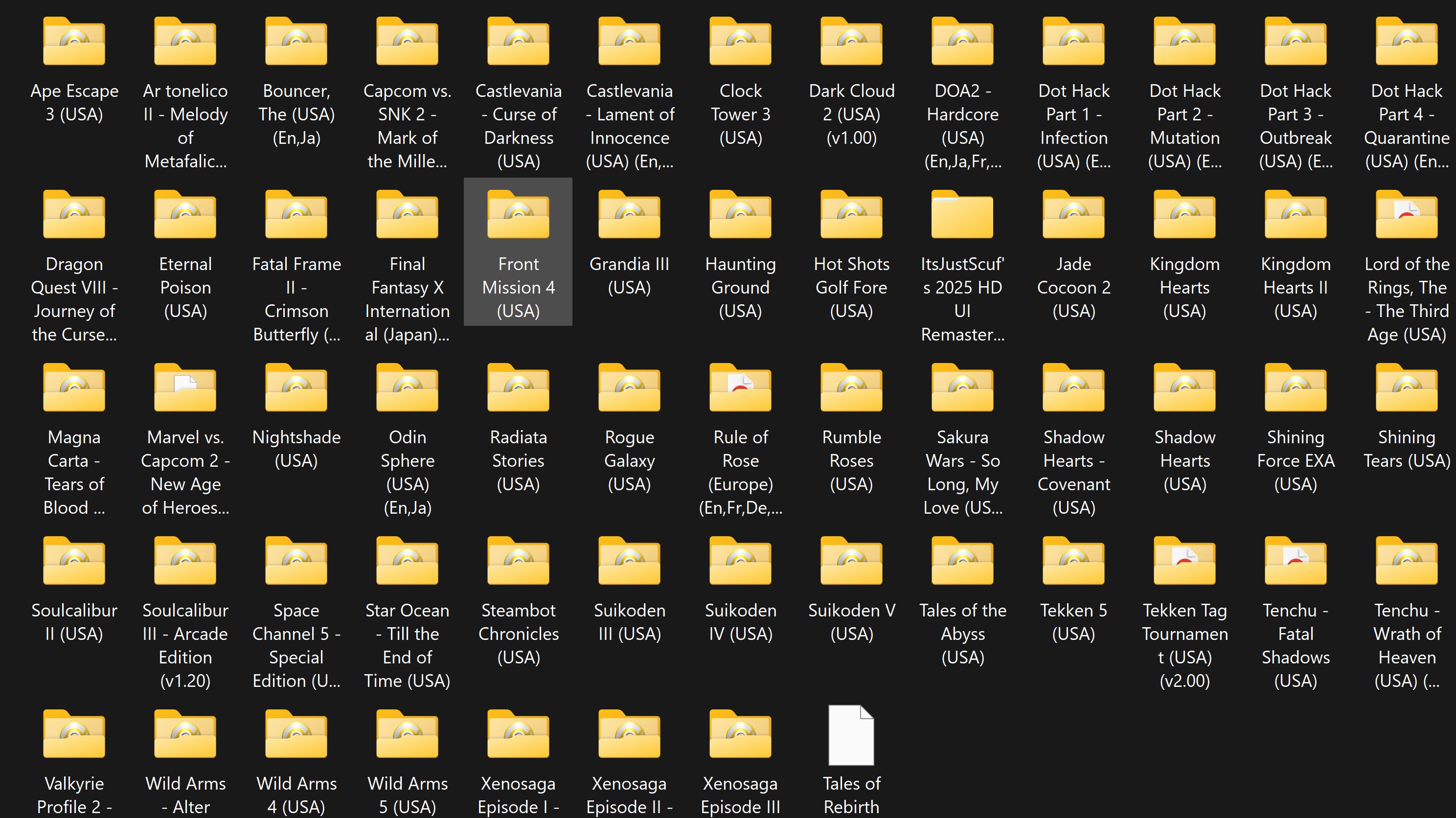Image resolution: width=1456 pixels, height=818 pixels.
Task: Click the Rule of Rose (Europe) folder
Action: tap(740, 387)
